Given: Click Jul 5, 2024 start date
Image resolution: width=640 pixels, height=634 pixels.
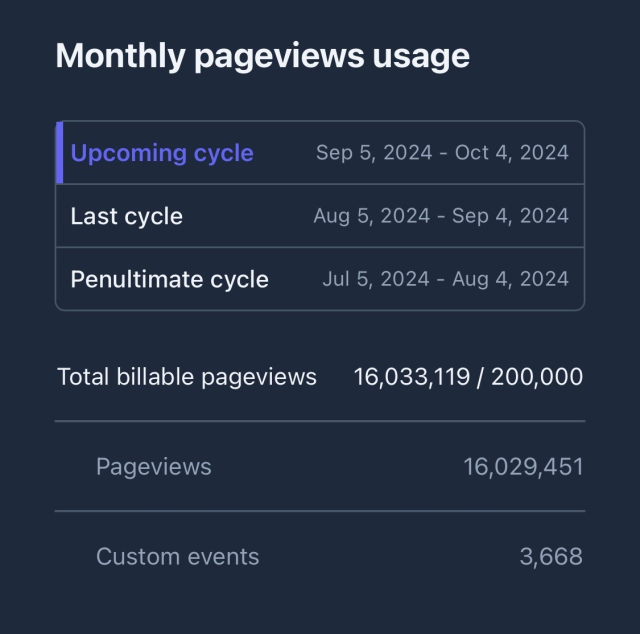Looking at the screenshot, I should point(376,279).
